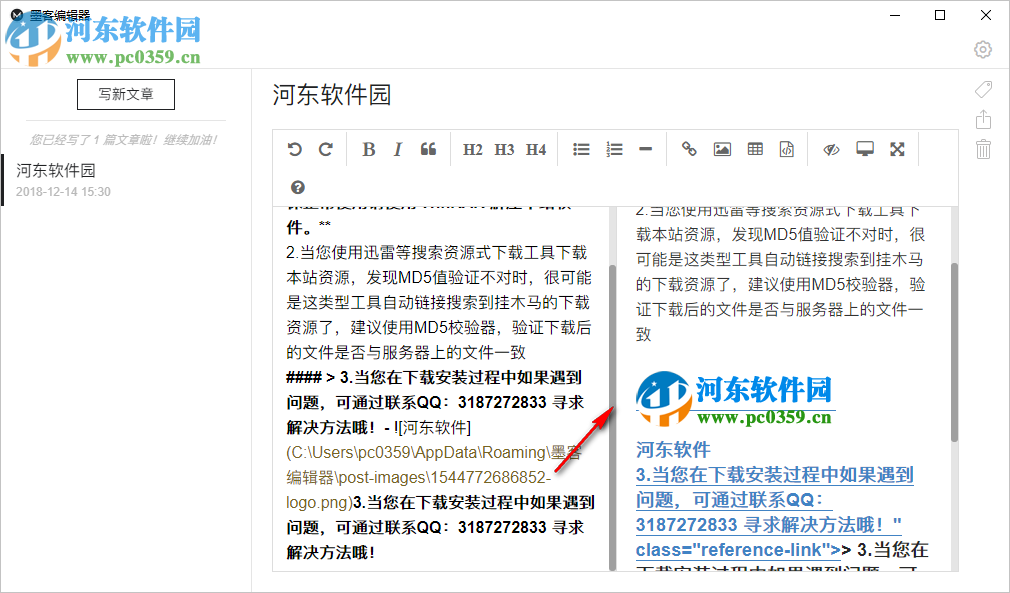
Task: Add a tag with the tag icon
Action: pyautogui.click(x=984, y=89)
